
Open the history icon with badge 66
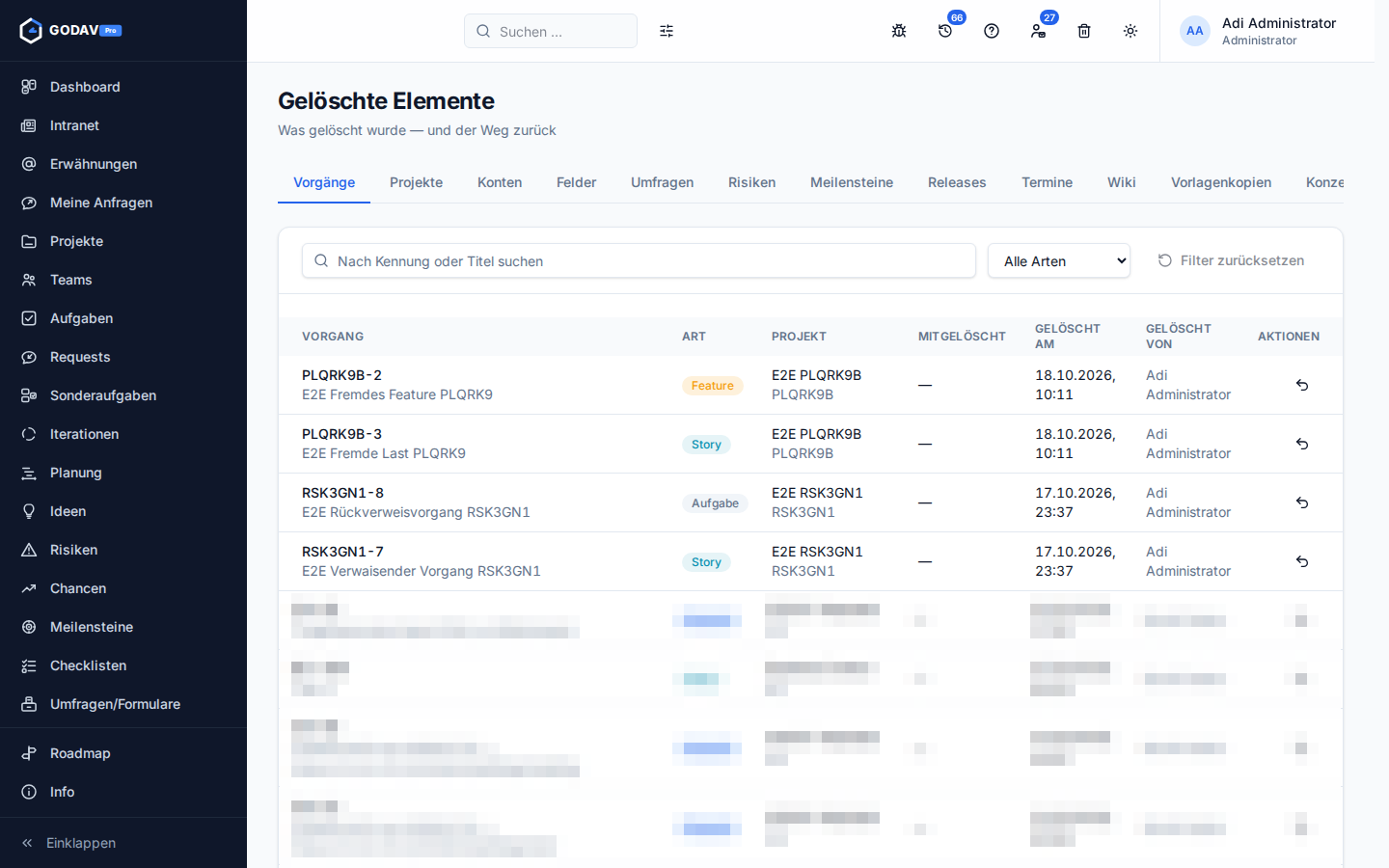tap(945, 31)
